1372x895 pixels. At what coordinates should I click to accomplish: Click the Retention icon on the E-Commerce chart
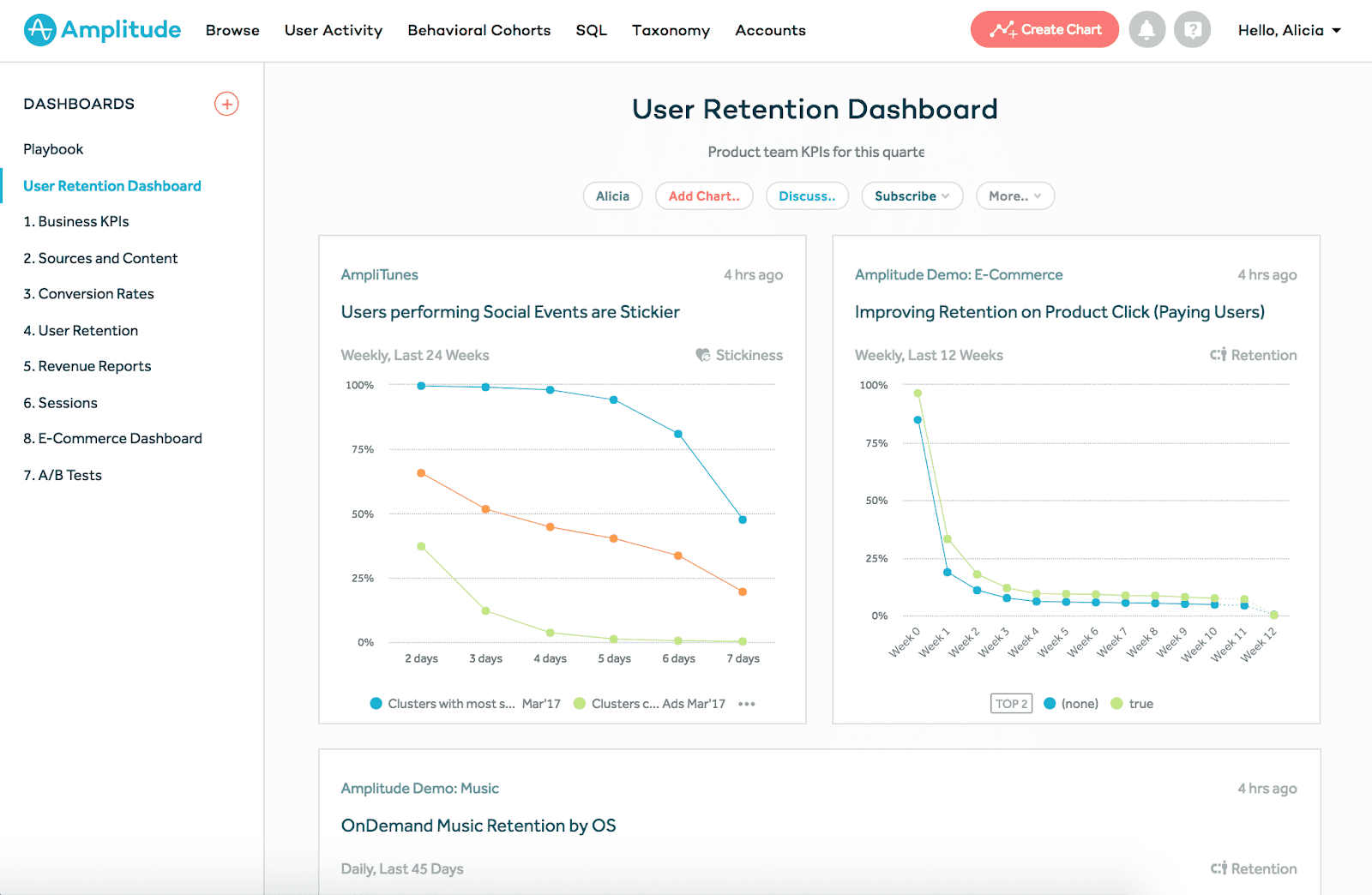tap(1219, 354)
